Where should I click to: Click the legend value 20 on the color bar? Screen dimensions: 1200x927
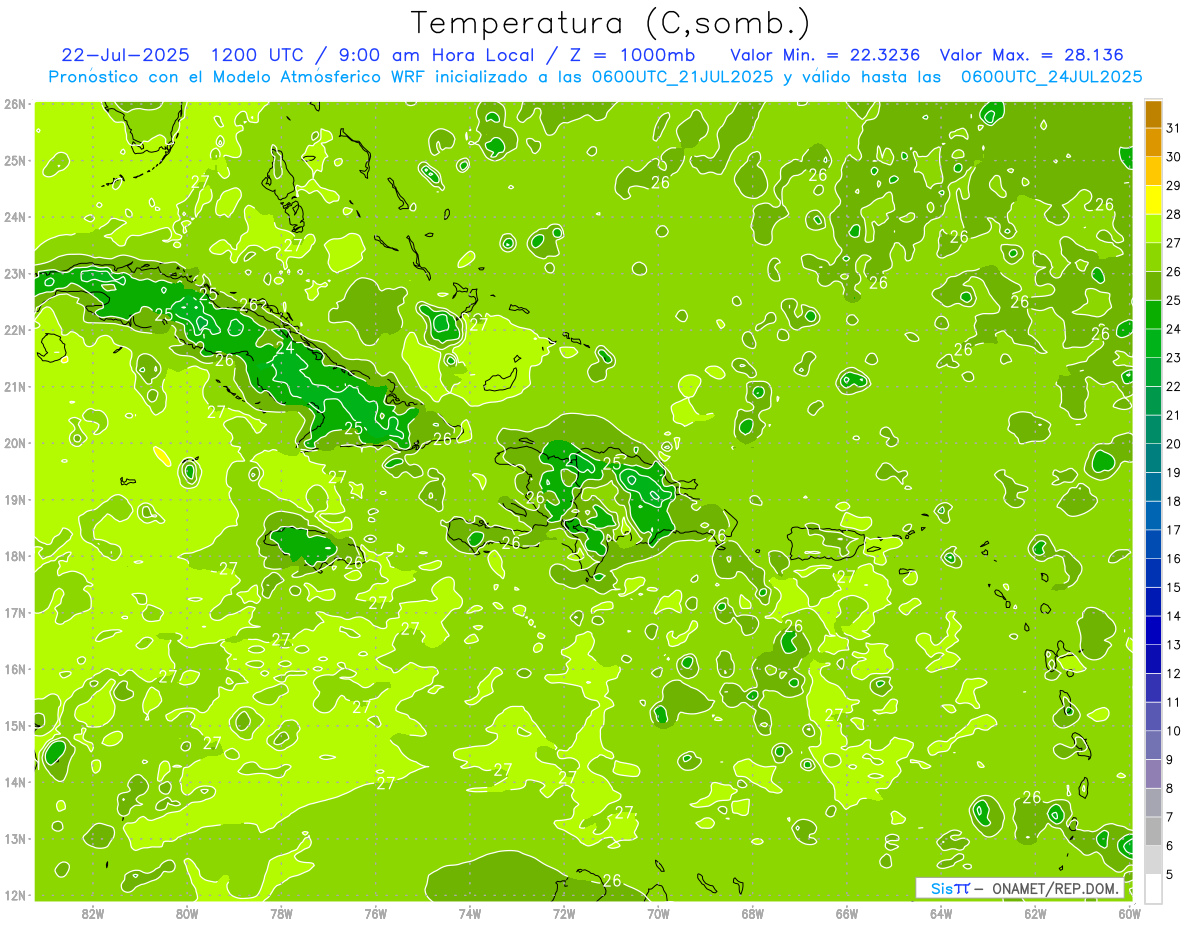tap(1174, 444)
